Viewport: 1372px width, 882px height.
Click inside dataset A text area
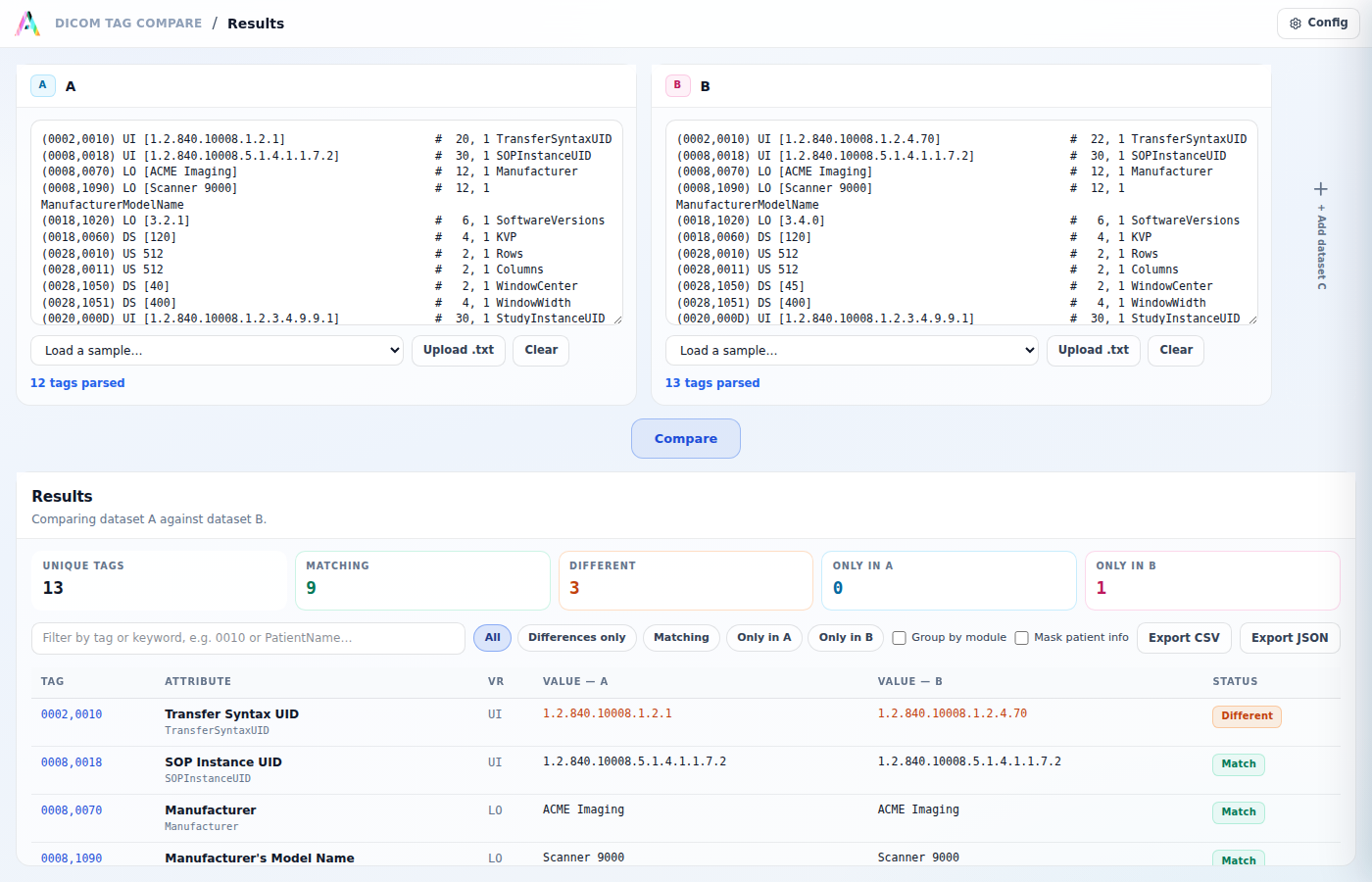point(326,222)
